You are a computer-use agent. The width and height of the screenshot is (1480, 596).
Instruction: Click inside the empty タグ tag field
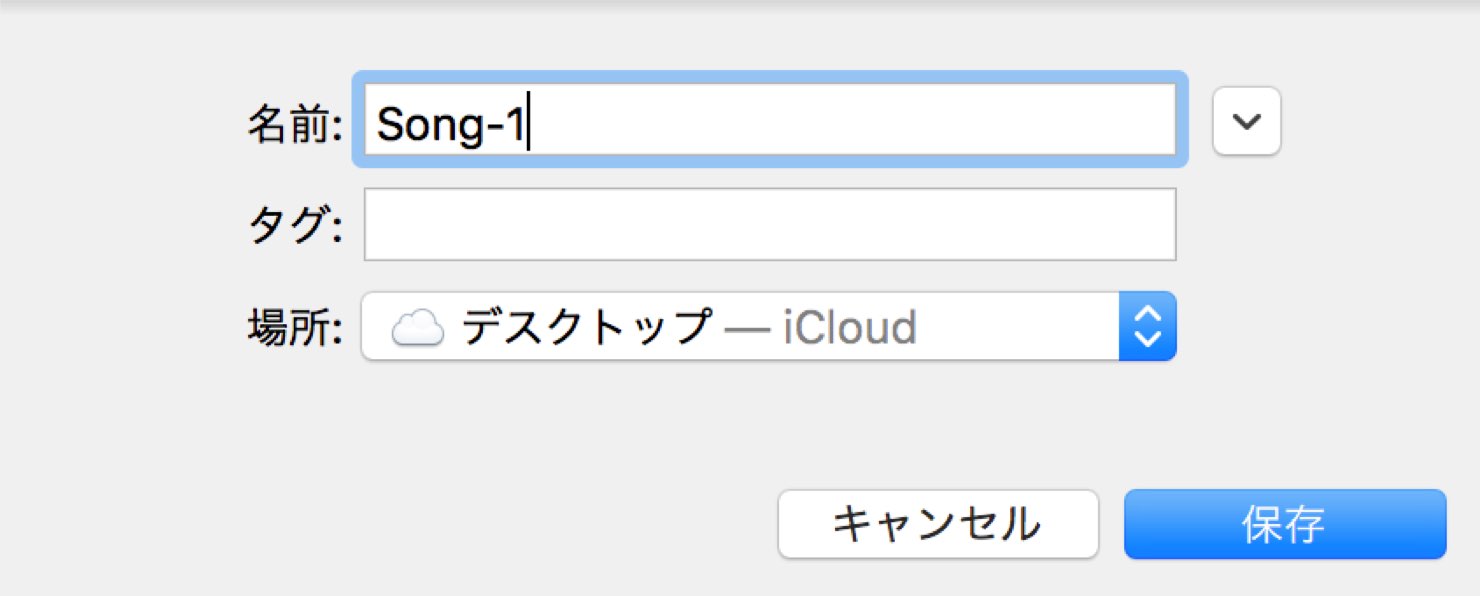pyautogui.click(x=770, y=224)
